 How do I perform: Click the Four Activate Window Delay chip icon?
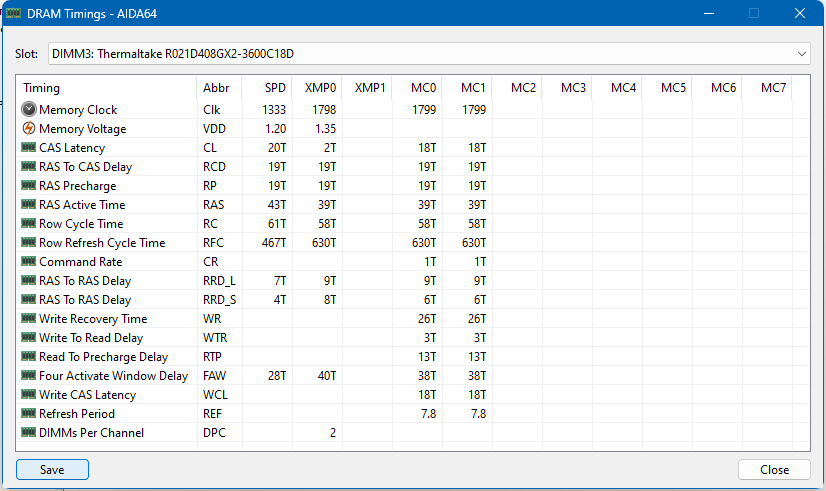click(28, 375)
